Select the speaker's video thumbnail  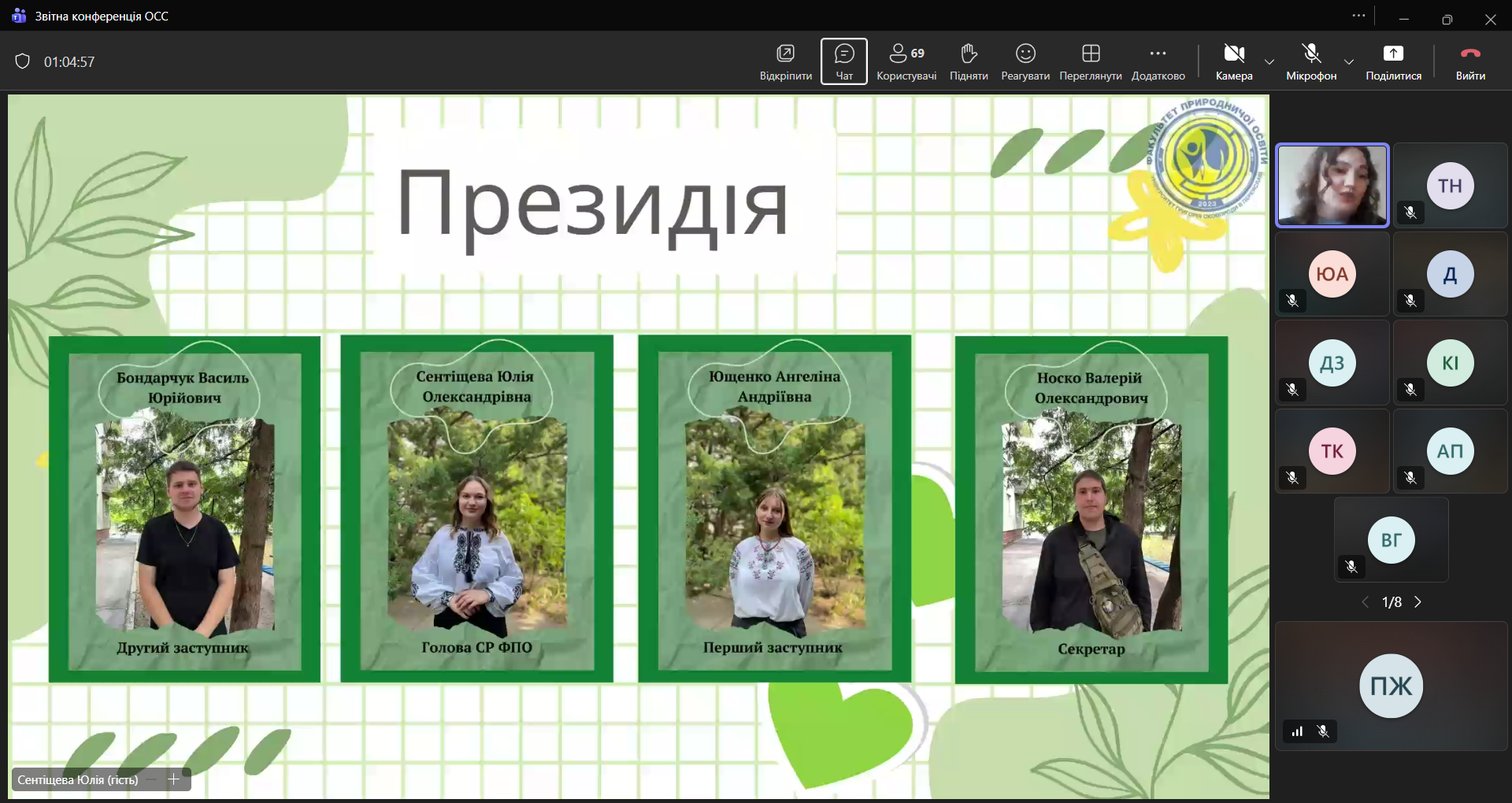1332,186
